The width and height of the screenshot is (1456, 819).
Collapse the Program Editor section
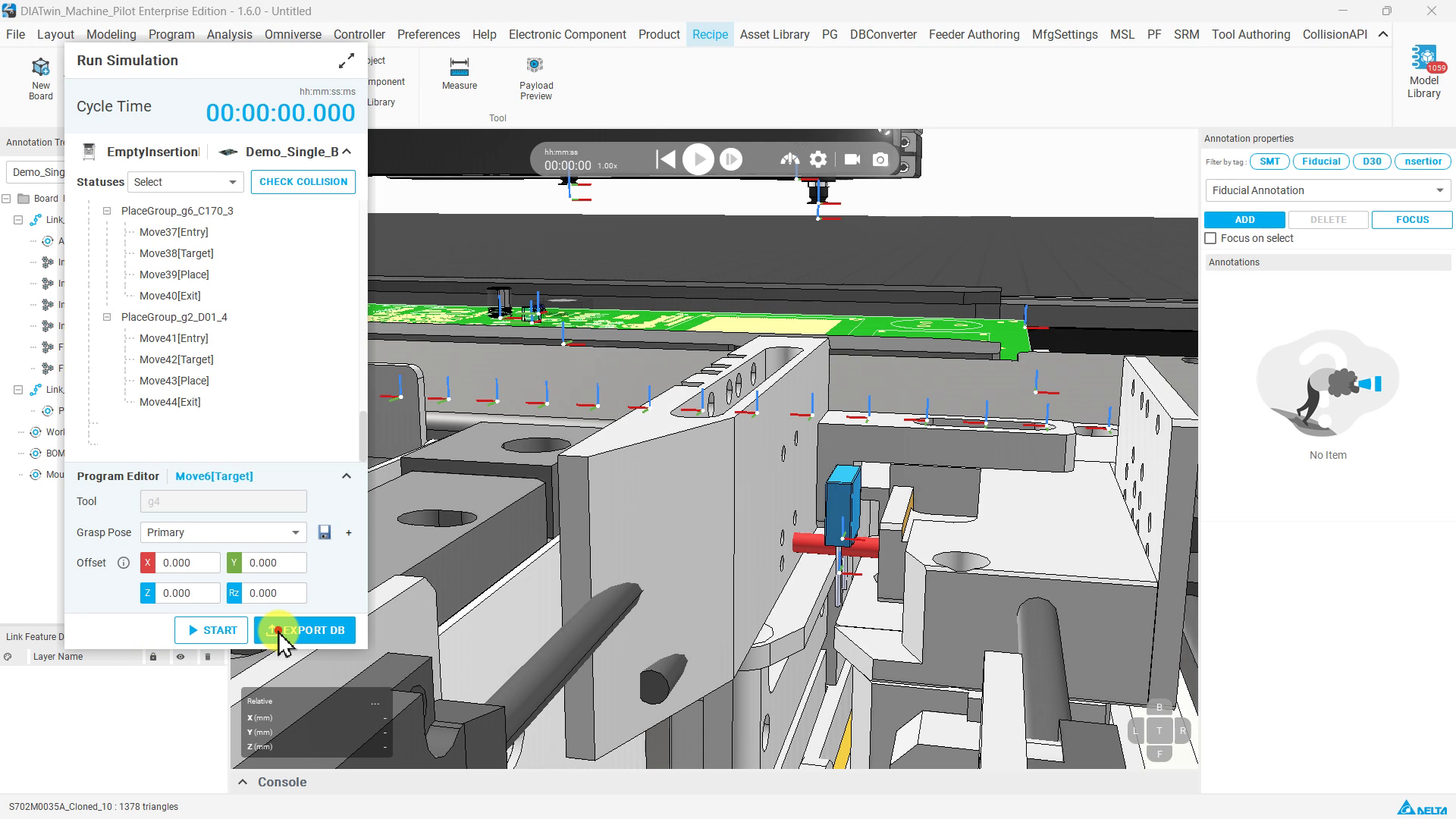coord(347,476)
